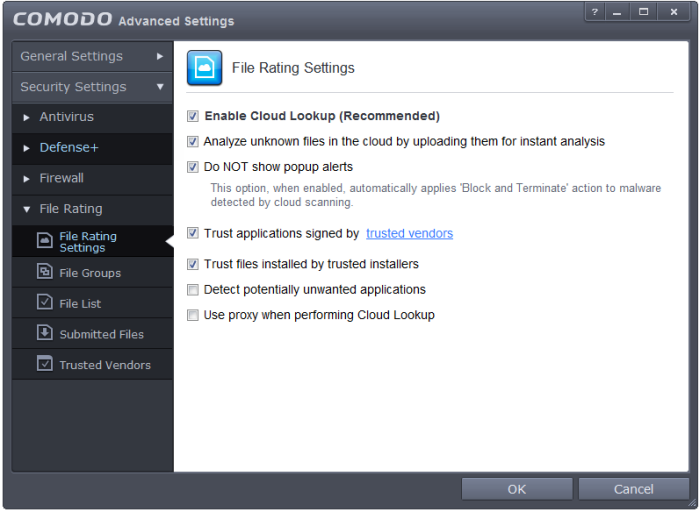Click 'Use proxy when performing Cloud Lookup' label
The height and width of the screenshot is (512, 700).
pyautogui.click(x=319, y=315)
